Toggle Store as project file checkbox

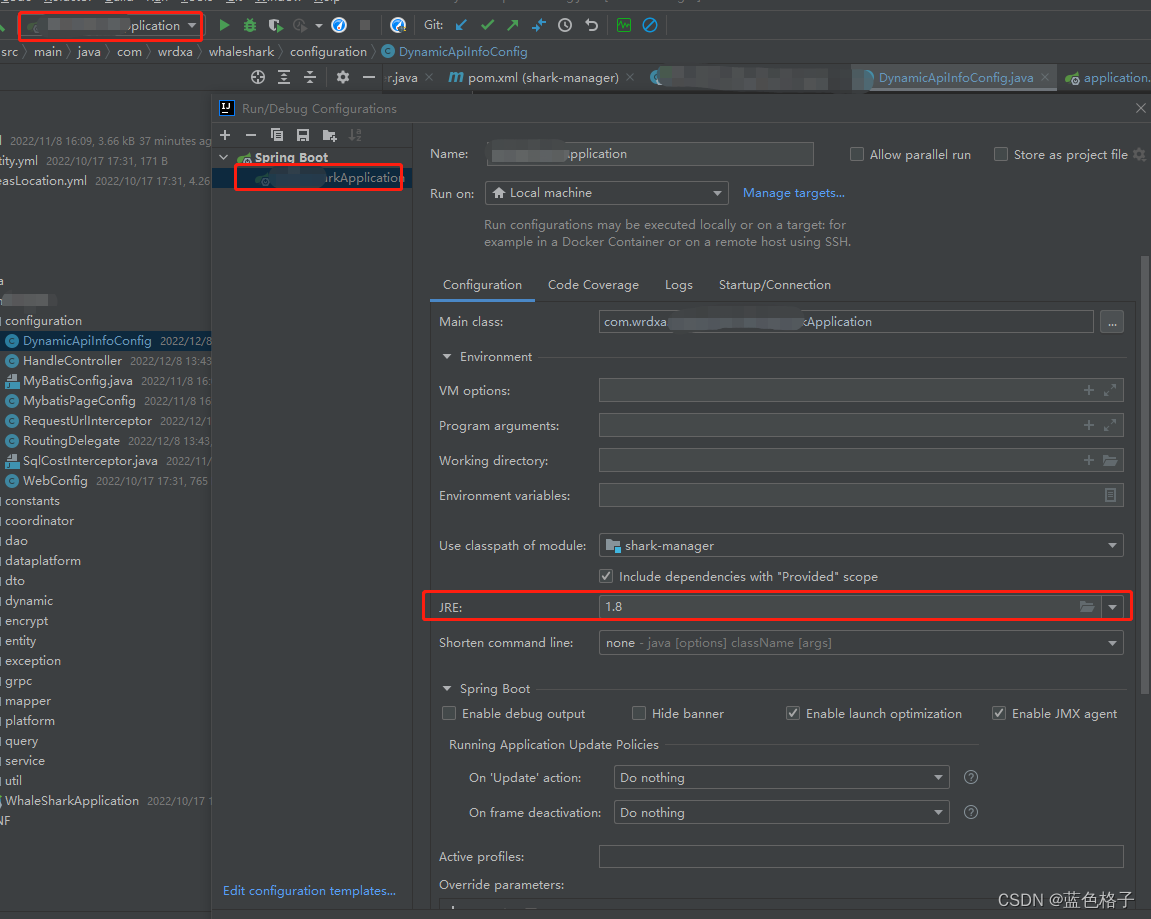click(1001, 154)
